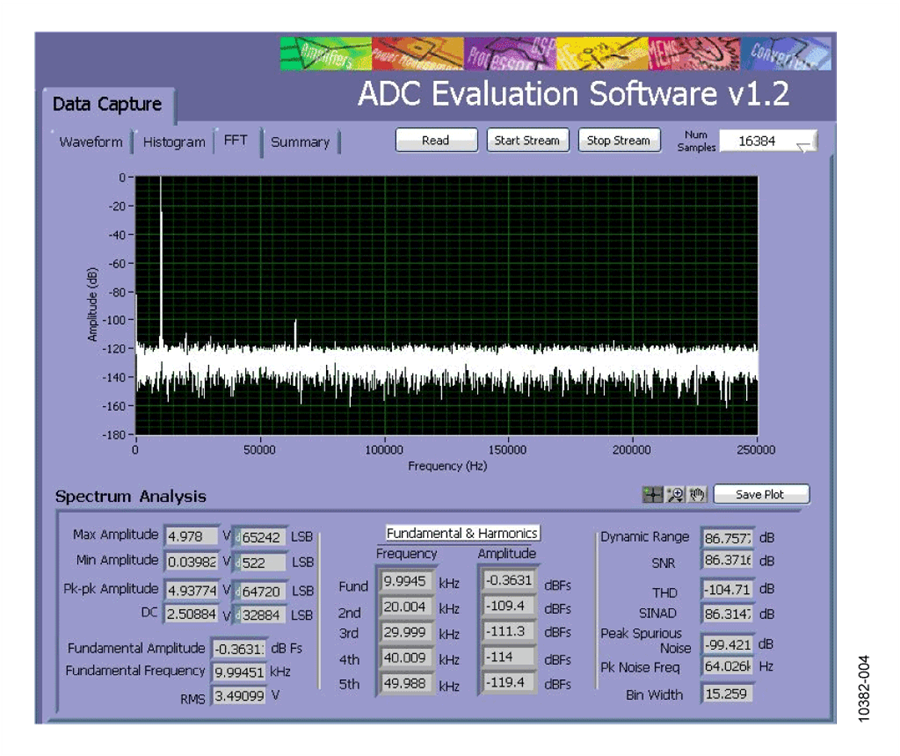The height and width of the screenshot is (756, 900).
Task: Toggle Min Amplitude LSB radix indicator
Action: point(237,563)
